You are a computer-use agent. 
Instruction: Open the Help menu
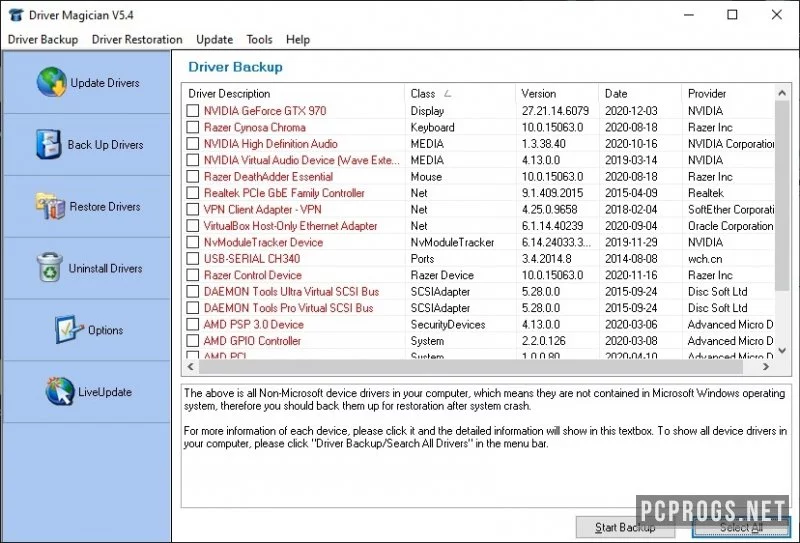coord(297,39)
